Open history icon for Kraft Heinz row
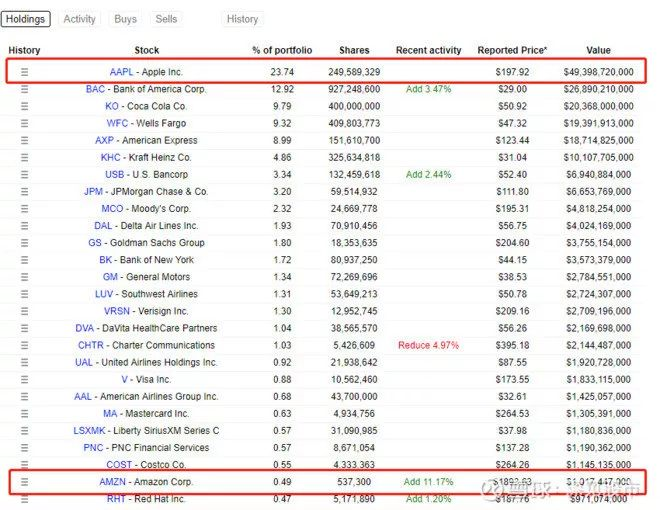Viewport: 660px width, 510px height. pos(24,157)
